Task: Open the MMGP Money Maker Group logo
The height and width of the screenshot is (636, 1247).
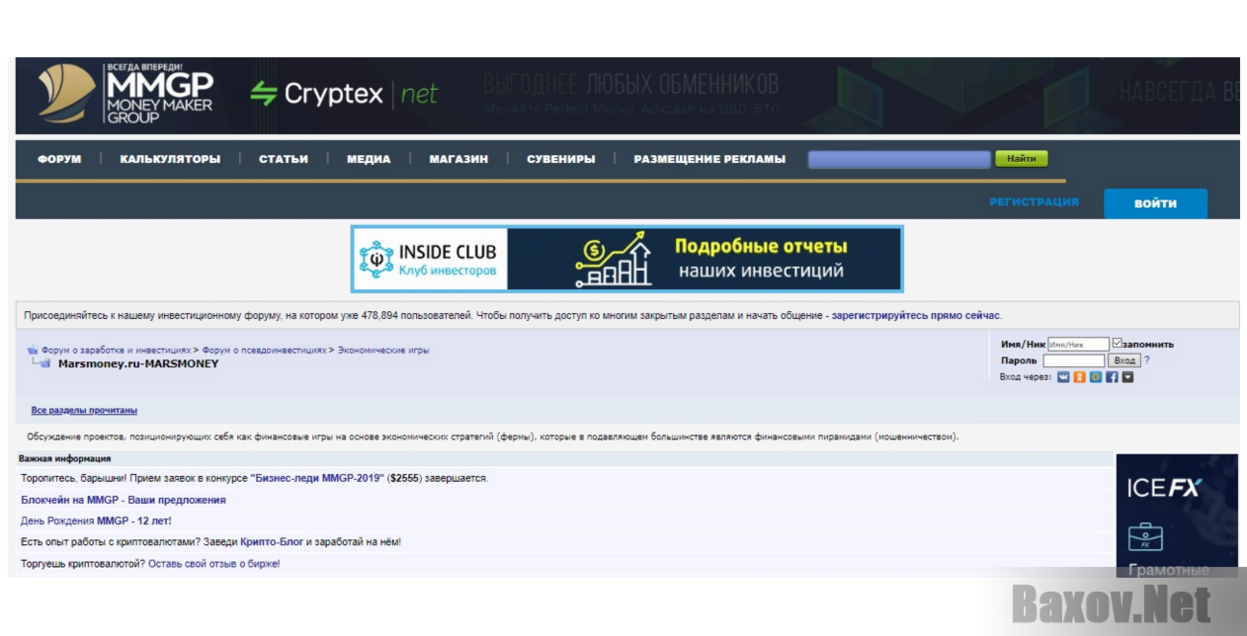Action: click(x=125, y=94)
